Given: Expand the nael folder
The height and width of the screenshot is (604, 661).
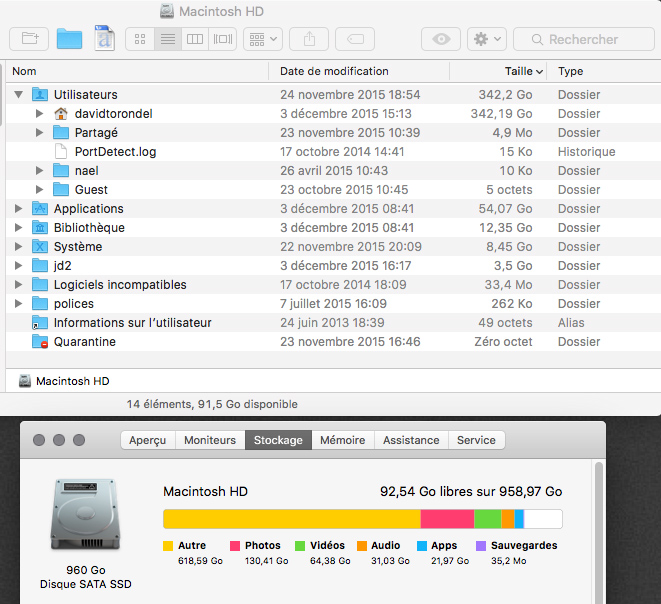Looking at the screenshot, I should tap(39, 170).
